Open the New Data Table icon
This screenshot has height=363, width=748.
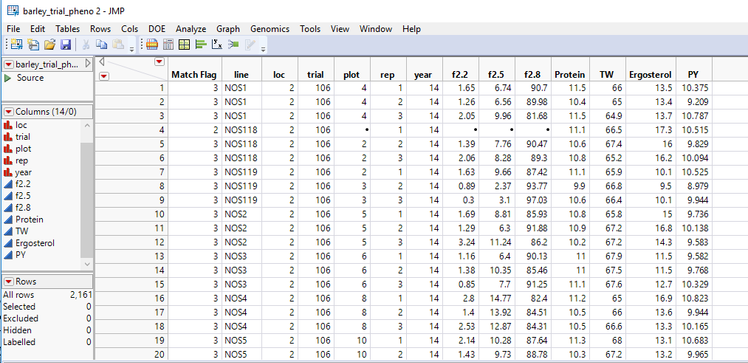(x=17, y=45)
